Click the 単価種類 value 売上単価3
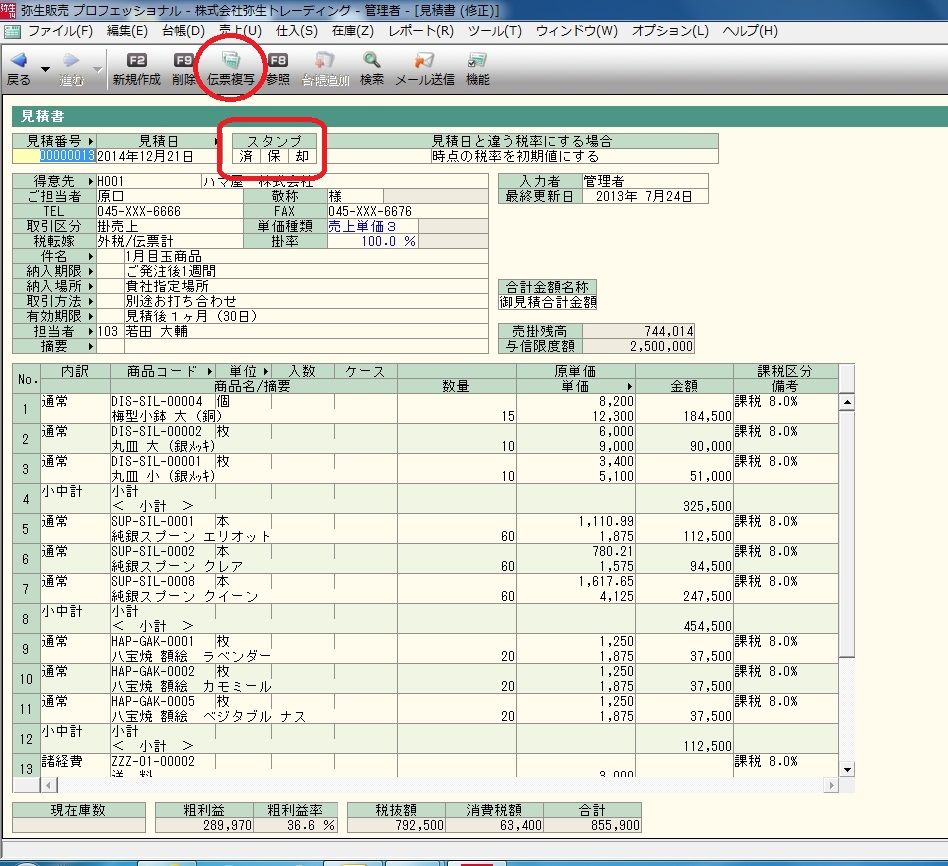This screenshot has width=948, height=866. pos(372,226)
